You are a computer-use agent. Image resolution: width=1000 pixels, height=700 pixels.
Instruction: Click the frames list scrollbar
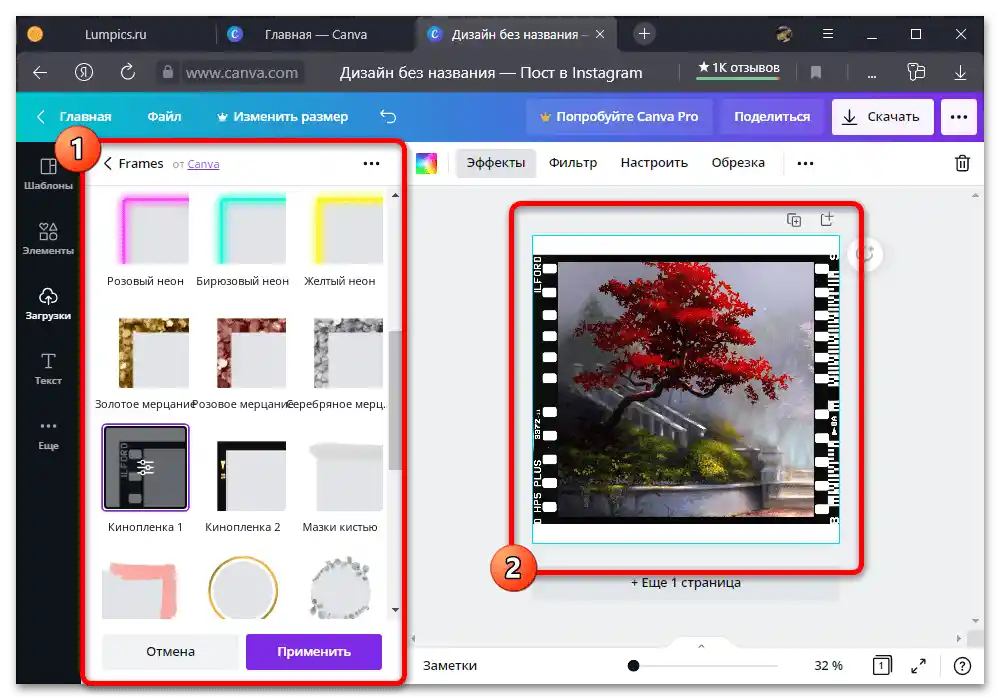click(x=395, y=401)
